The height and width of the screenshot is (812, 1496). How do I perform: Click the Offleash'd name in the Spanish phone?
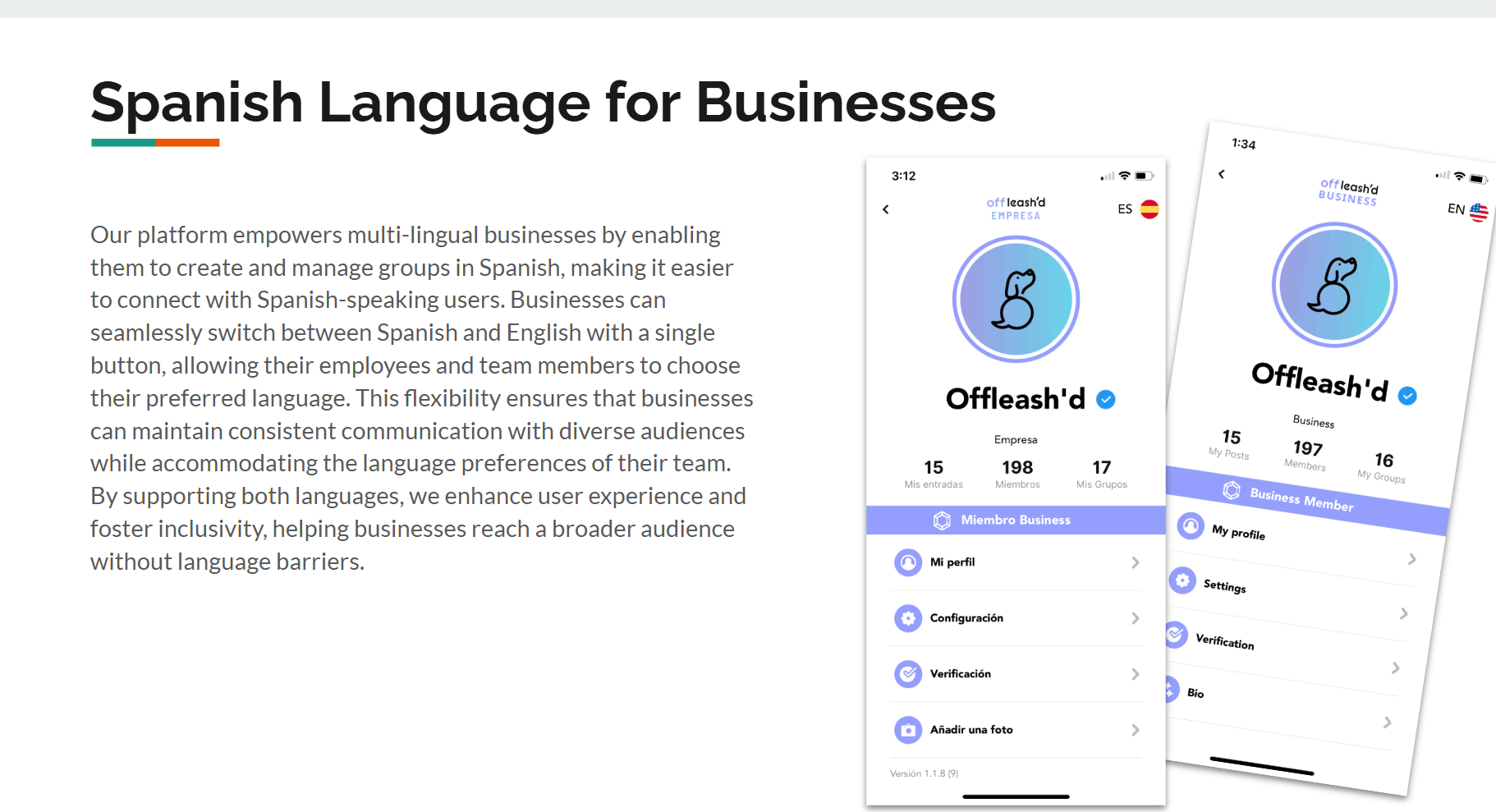[1016, 399]
